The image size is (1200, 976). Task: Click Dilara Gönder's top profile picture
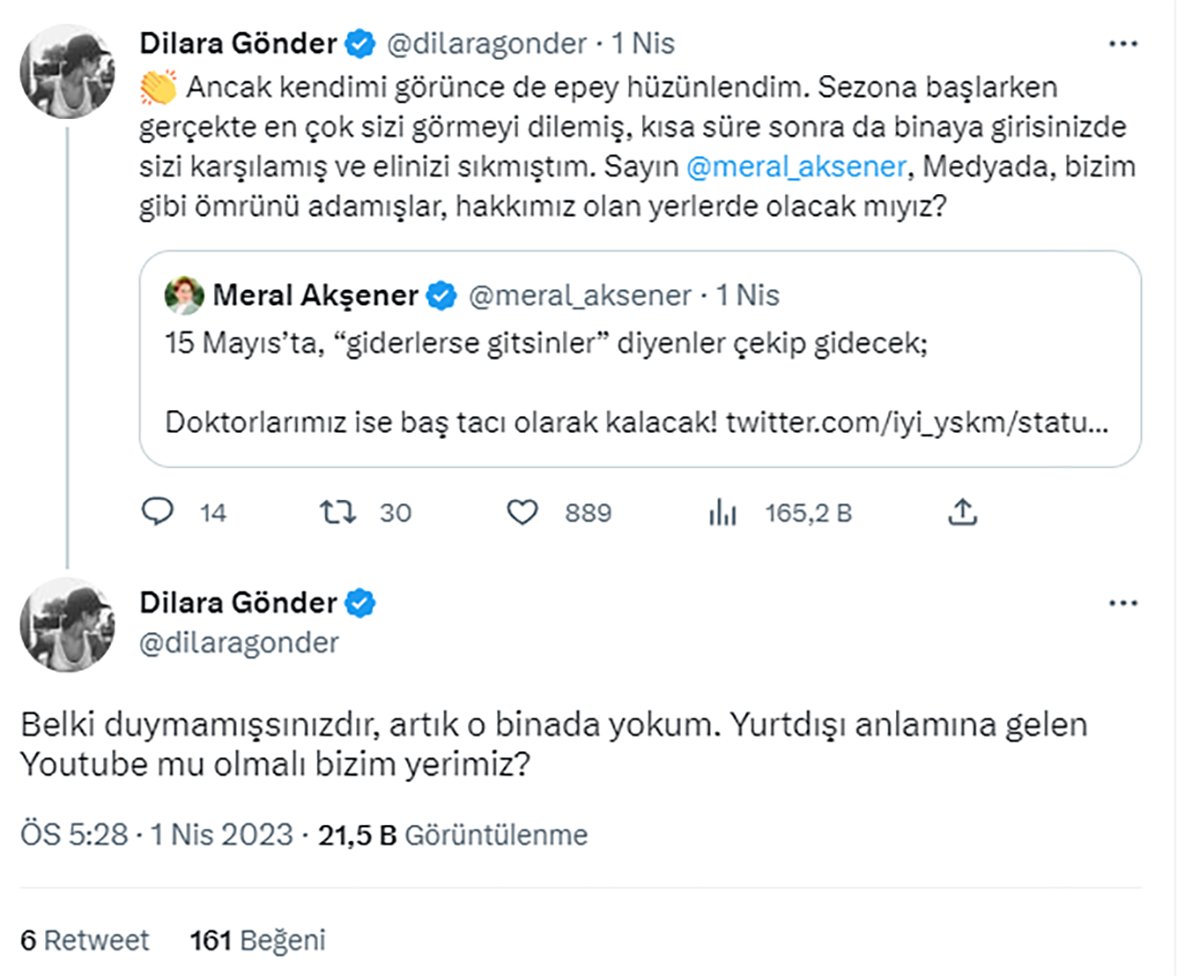tap(67, 72)
